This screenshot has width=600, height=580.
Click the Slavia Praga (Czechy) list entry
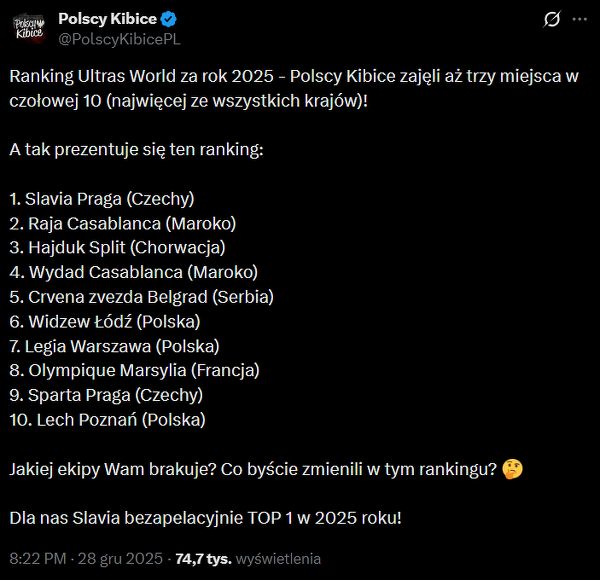(102, 198)
